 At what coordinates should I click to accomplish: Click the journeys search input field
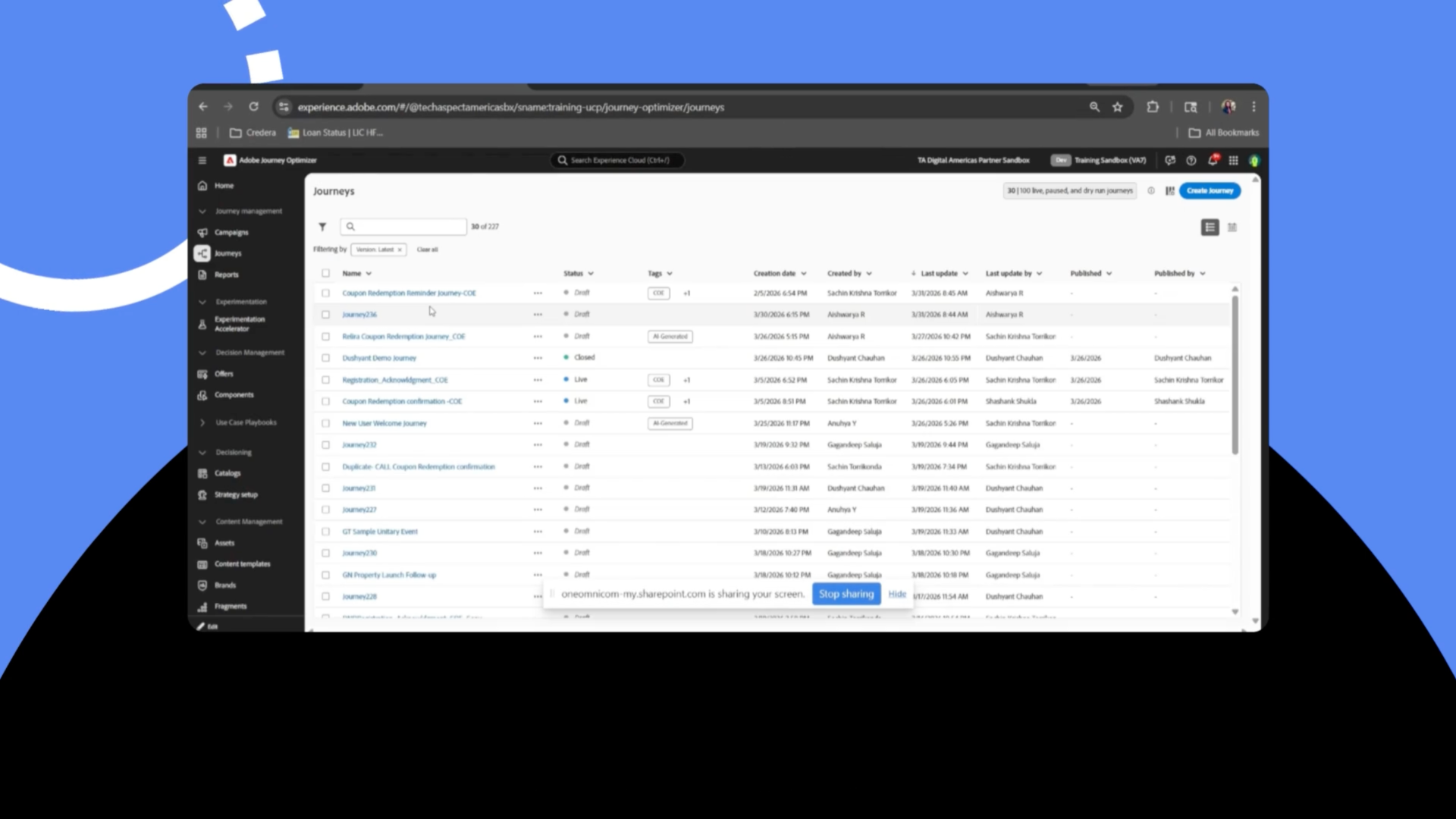tap(403, 227)
